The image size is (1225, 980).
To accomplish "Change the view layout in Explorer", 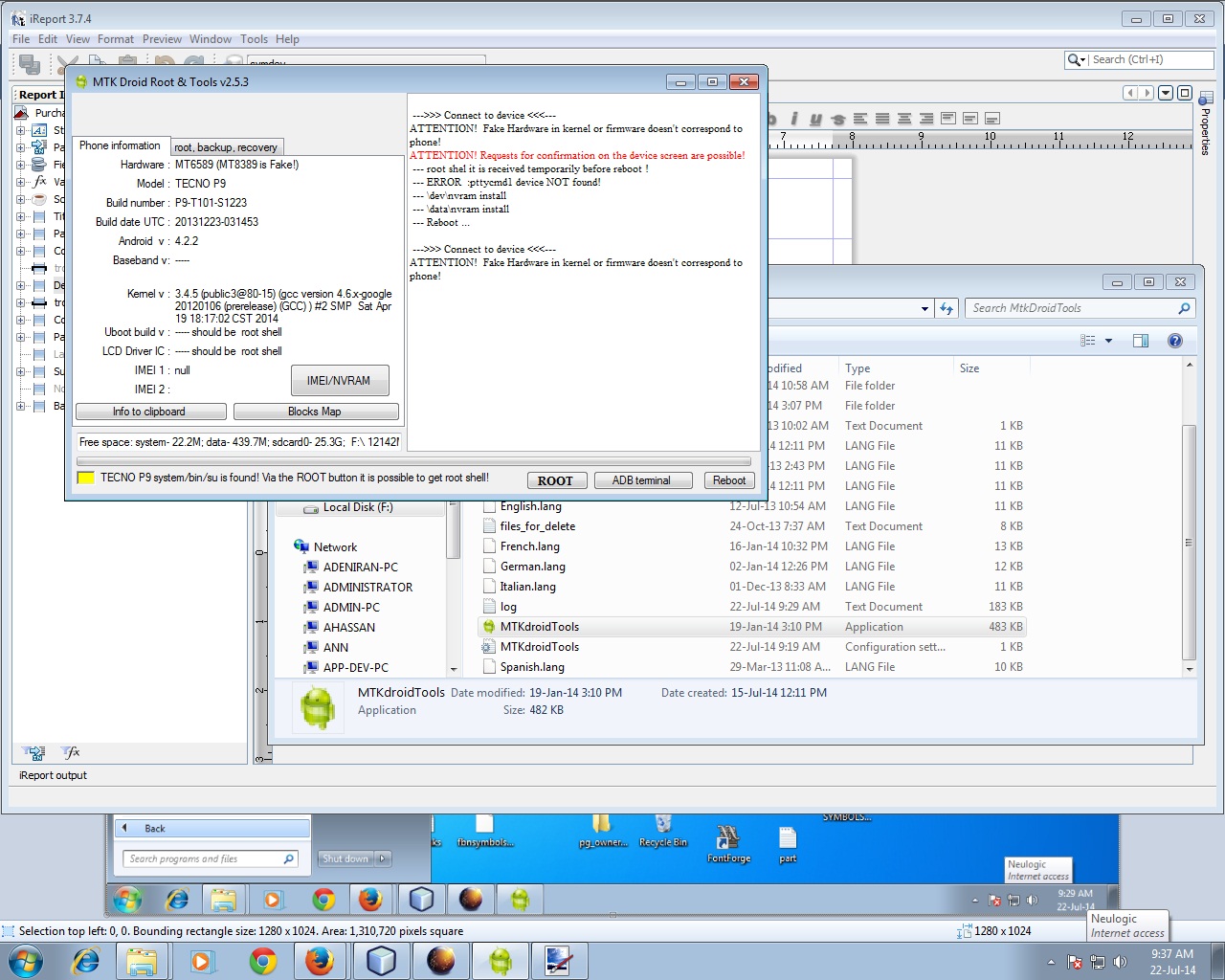I will coord(1087,341).
